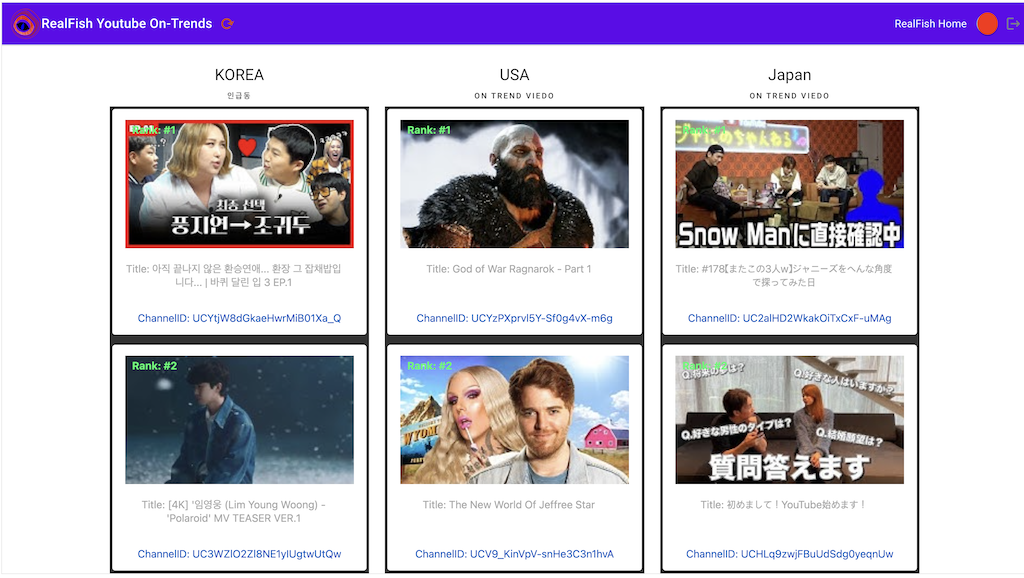Open the Korea Rank #1 video thumbnail
Image resolution: width=1024 pixels, height=578 pixels.
pyautogui.click(x=240, y=184)
